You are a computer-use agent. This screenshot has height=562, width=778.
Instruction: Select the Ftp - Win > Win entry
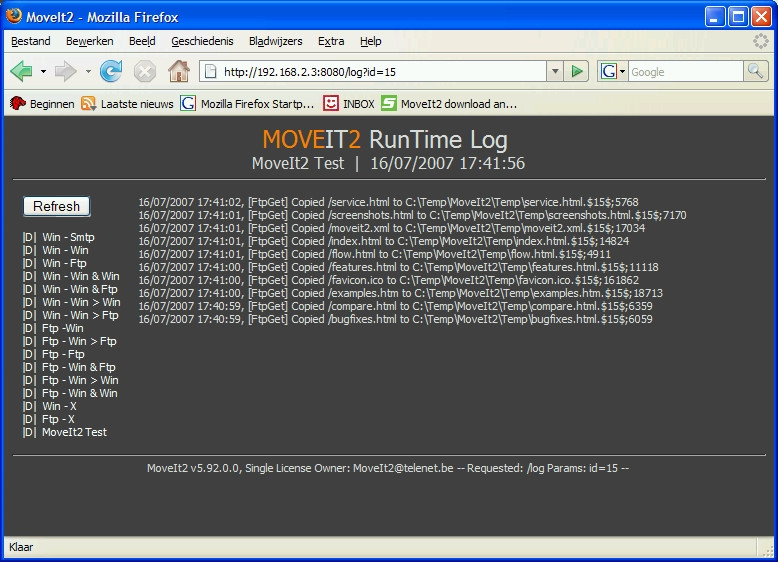[80, 380]
